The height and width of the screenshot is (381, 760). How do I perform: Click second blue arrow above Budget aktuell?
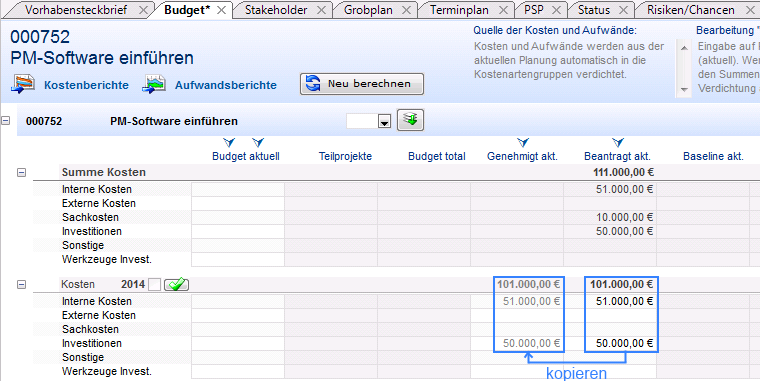tap(258, 143)
